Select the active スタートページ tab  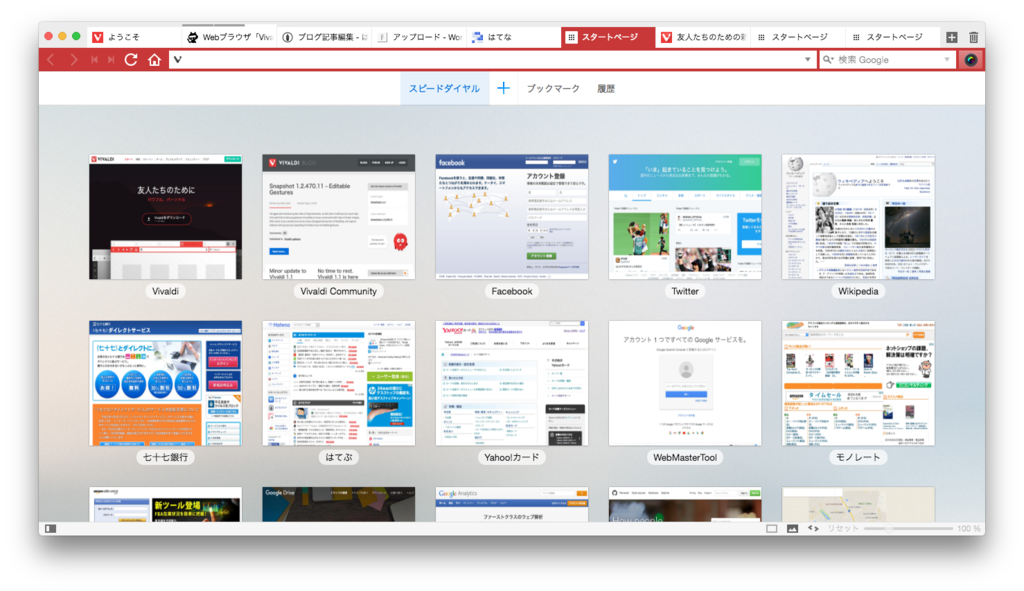point(608,37)
